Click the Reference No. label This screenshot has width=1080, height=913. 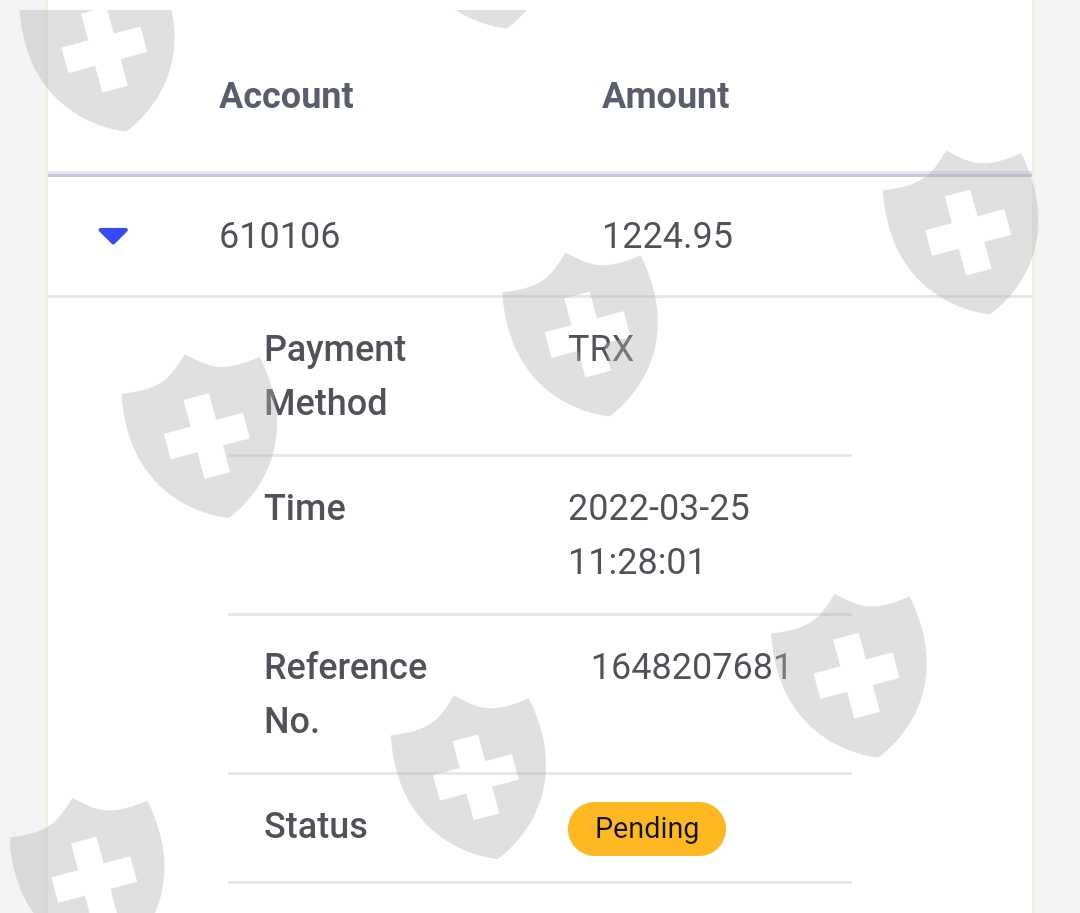[345, 693]
